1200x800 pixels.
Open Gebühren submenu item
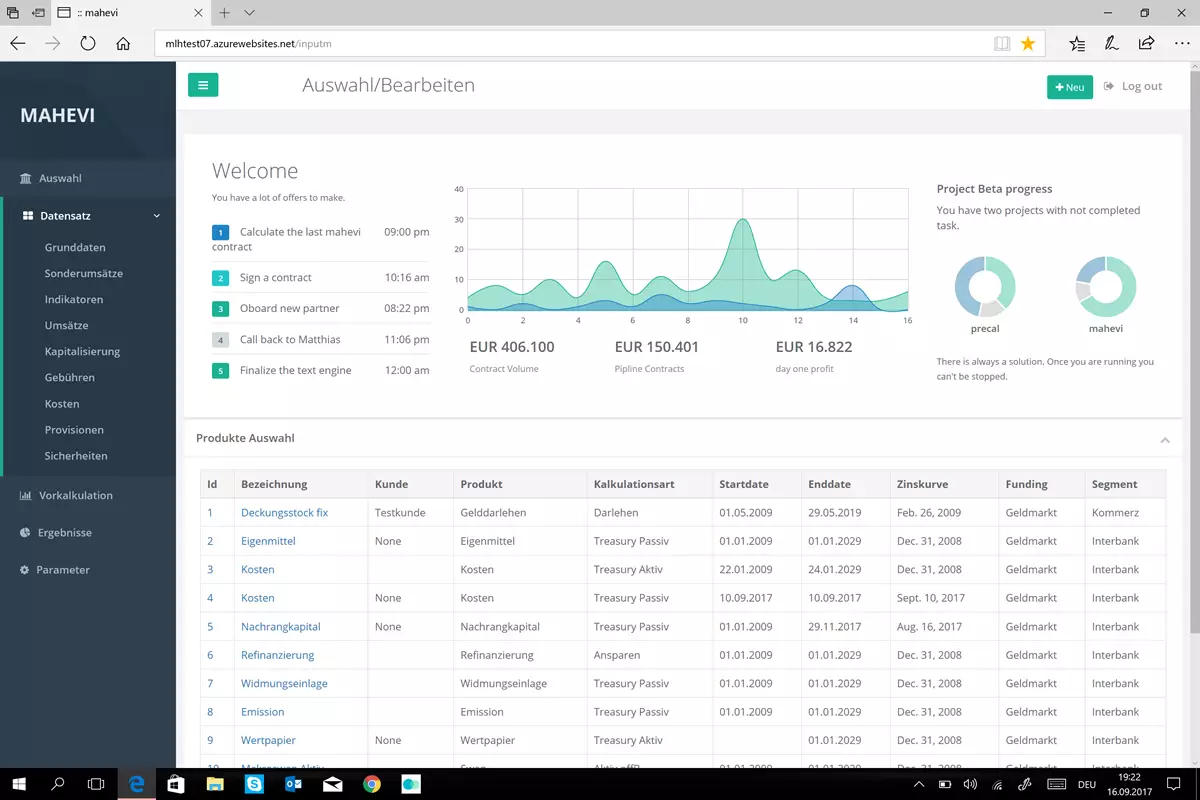click(70, 377)
